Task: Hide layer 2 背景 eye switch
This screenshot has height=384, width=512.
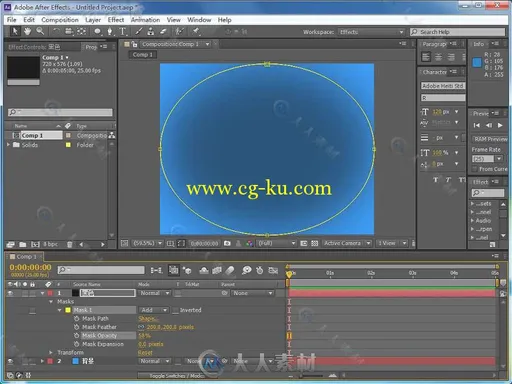Action: pyautogui.click(x=10, y=361)
